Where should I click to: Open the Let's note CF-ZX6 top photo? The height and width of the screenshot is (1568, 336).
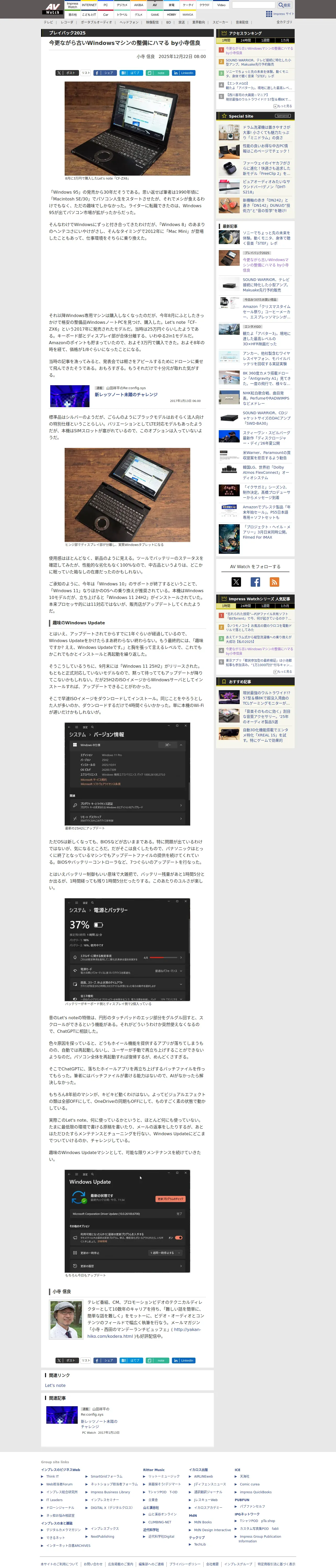pyautogui.click(x=127, y=128)
